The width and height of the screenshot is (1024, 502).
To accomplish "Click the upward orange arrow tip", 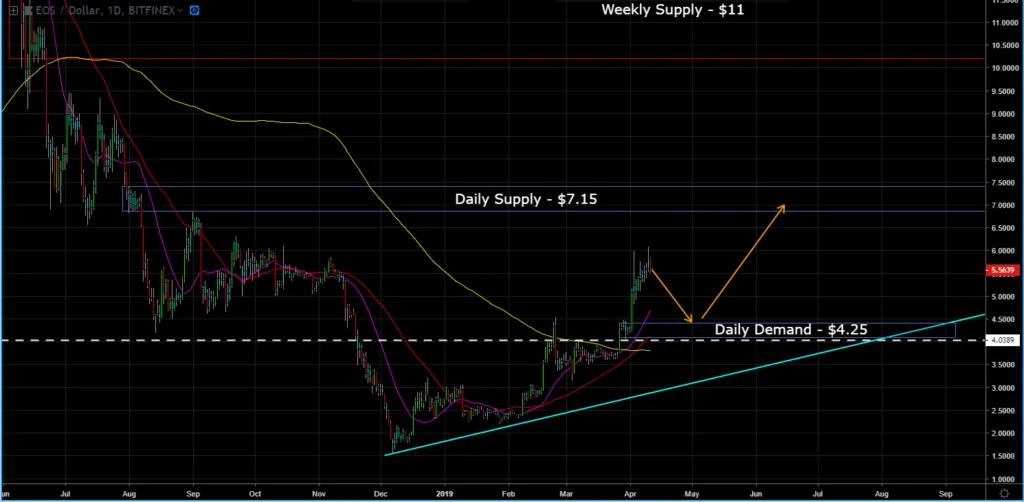I will pos(784,206).
